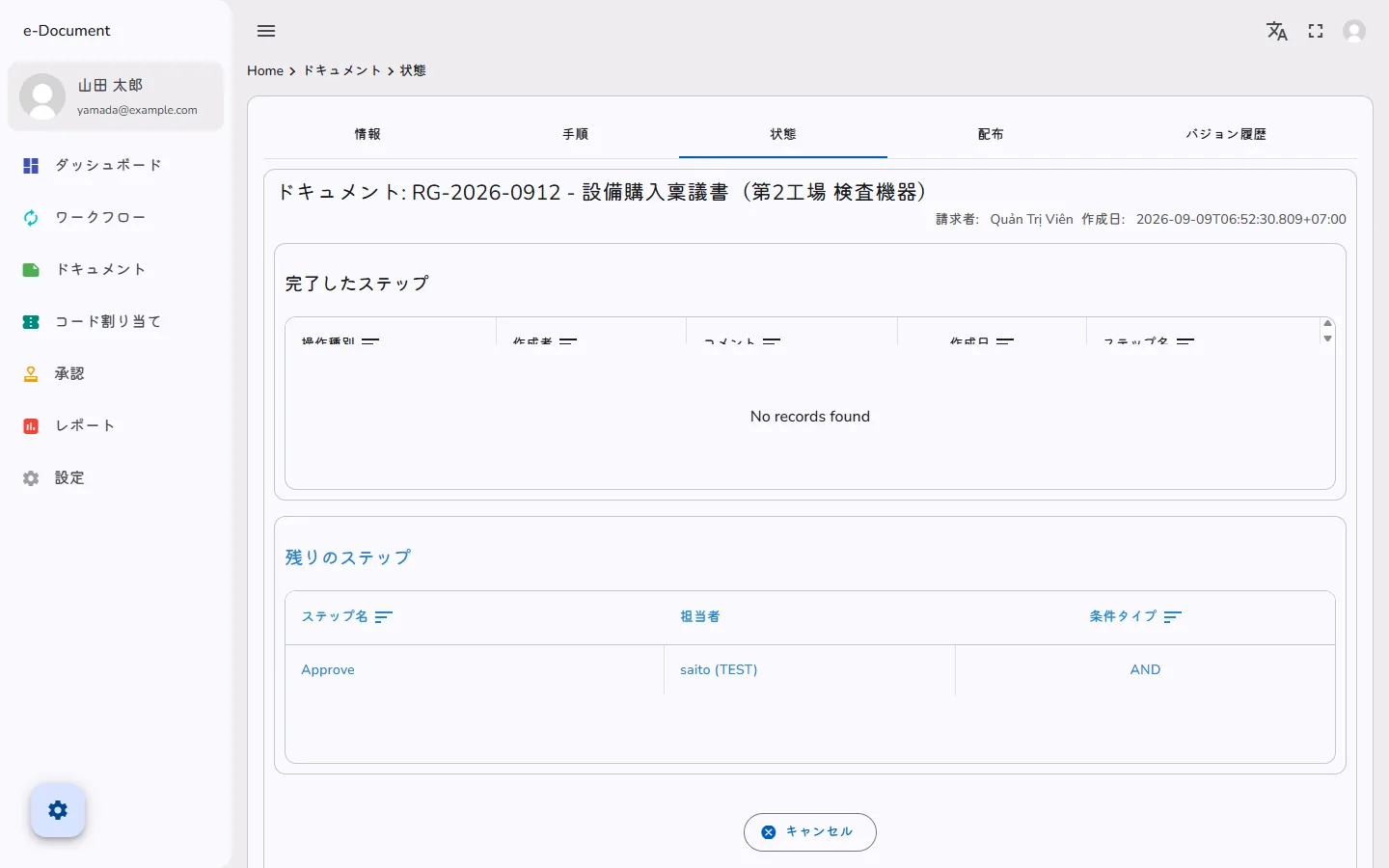Click the キャンセル button
The image size is (1389, 868).
click(x=810, y=832)
